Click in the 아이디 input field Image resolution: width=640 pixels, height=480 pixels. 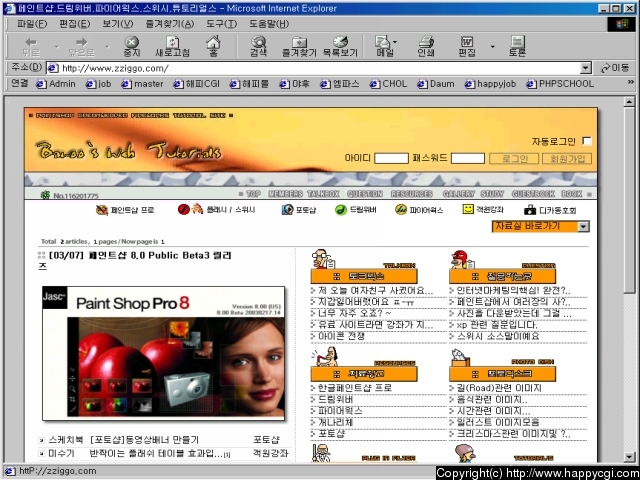tap(391, 158)
